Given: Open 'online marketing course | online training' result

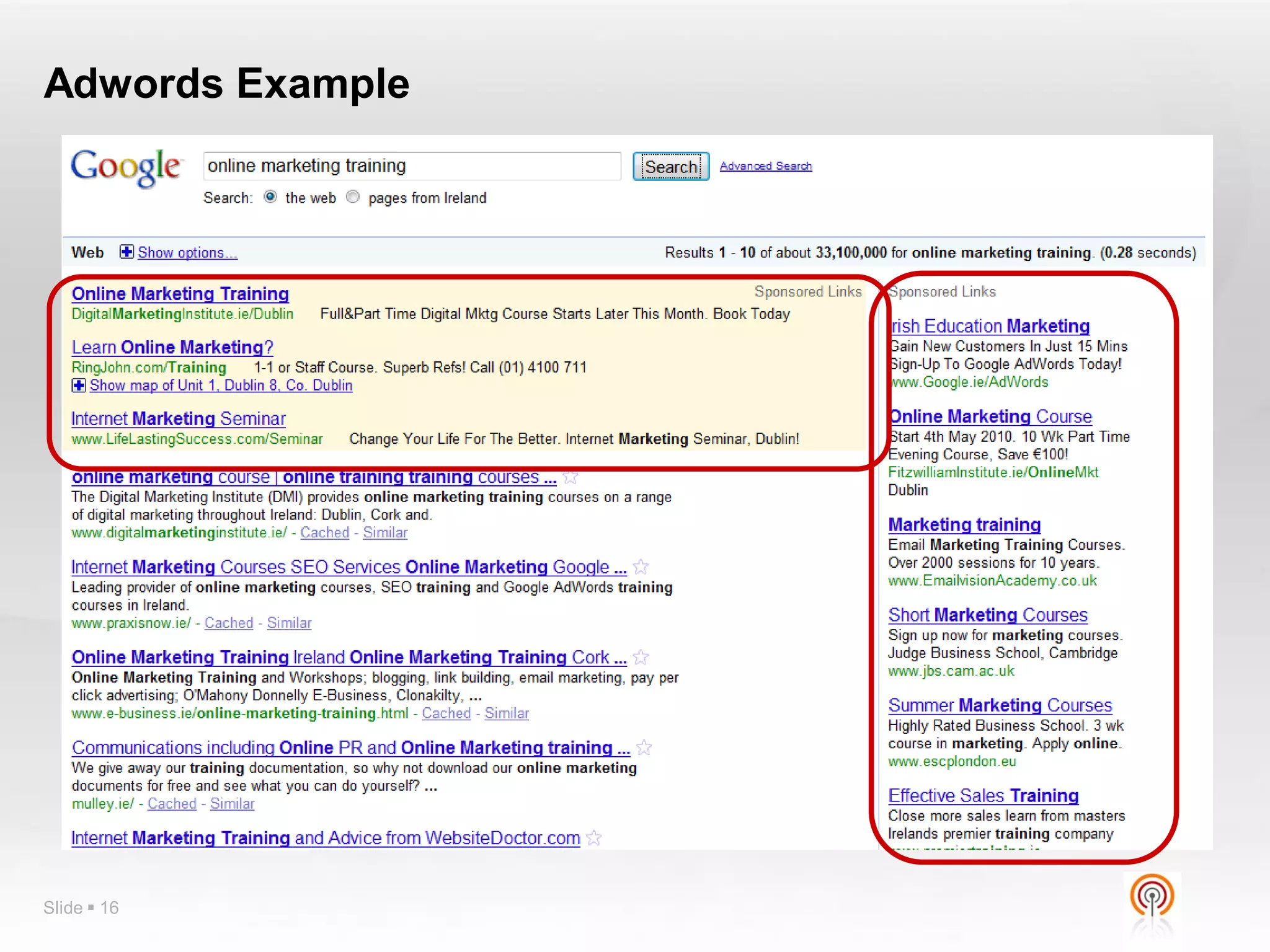Looking at the screenshot, I should (314, 477).
